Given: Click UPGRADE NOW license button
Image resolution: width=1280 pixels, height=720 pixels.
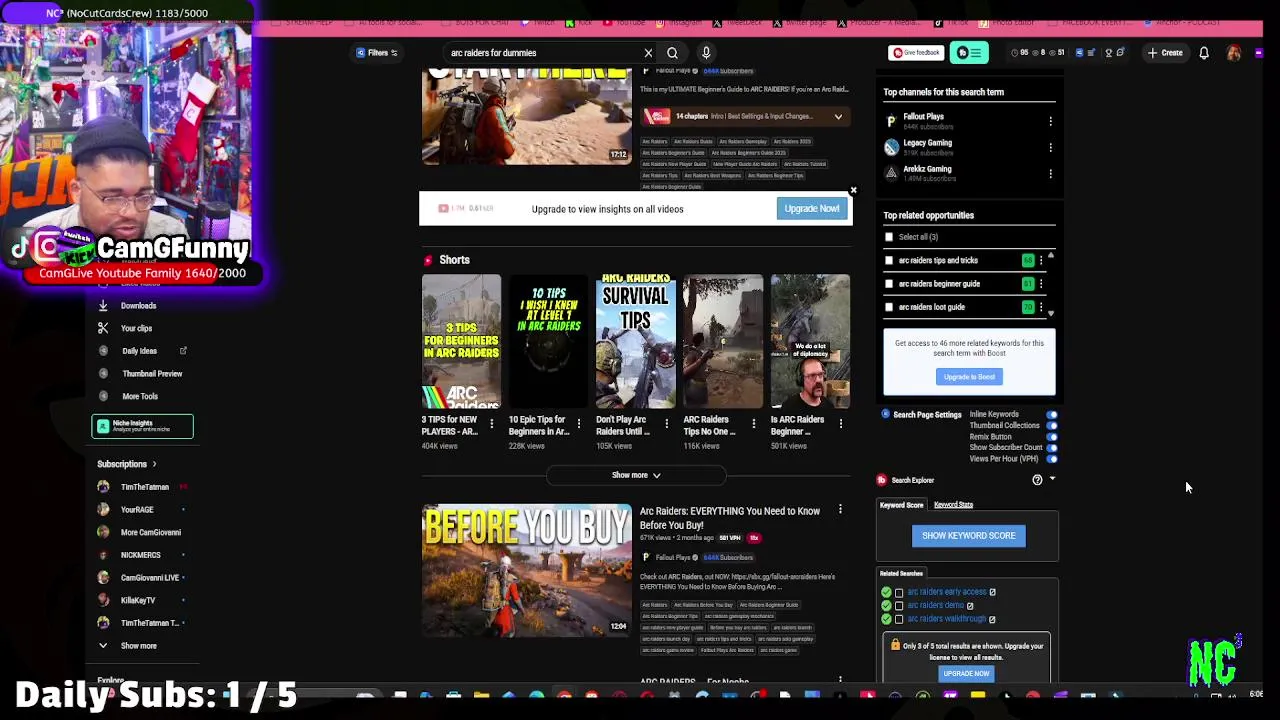Looking at the screenshot, I should coord(966,674).
